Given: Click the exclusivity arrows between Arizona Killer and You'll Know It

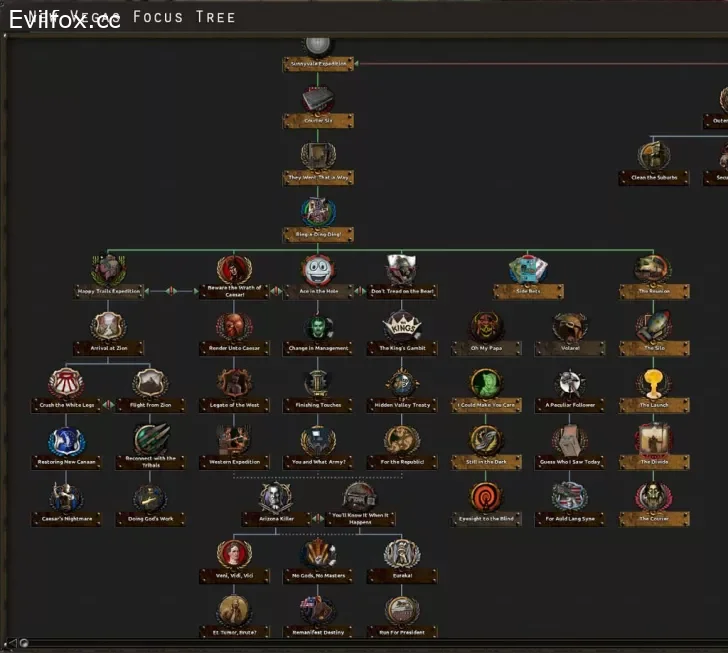Looking at the screenshot, I should coord(318,518).
